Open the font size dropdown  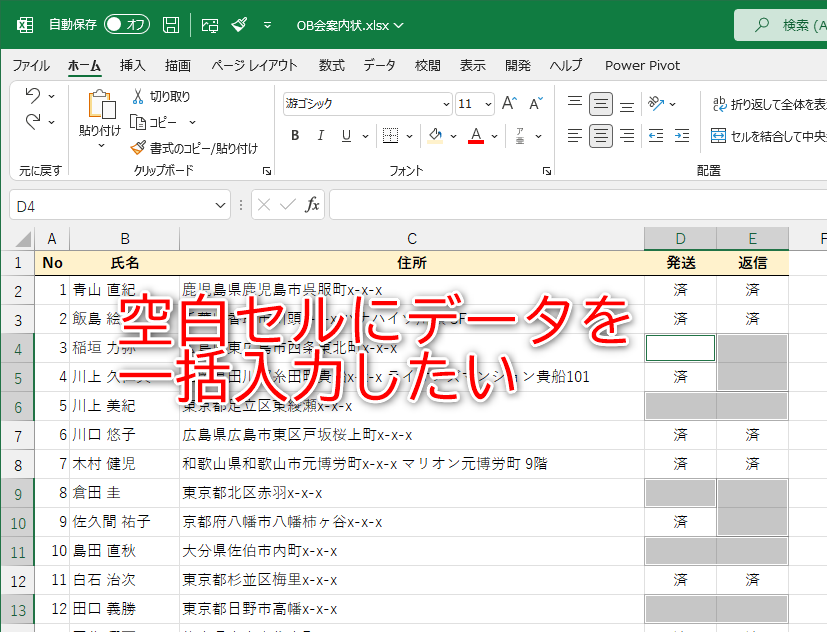pos(487,104)
